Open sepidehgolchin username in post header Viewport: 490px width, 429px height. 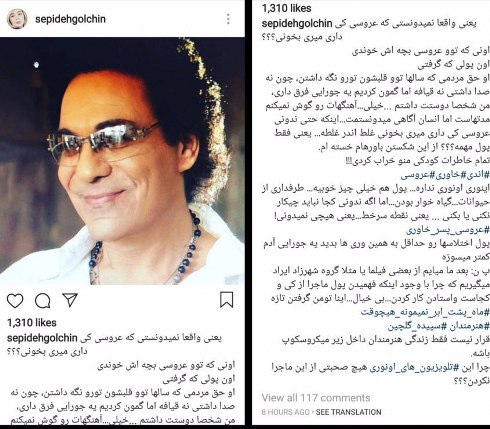coord(70,19)
